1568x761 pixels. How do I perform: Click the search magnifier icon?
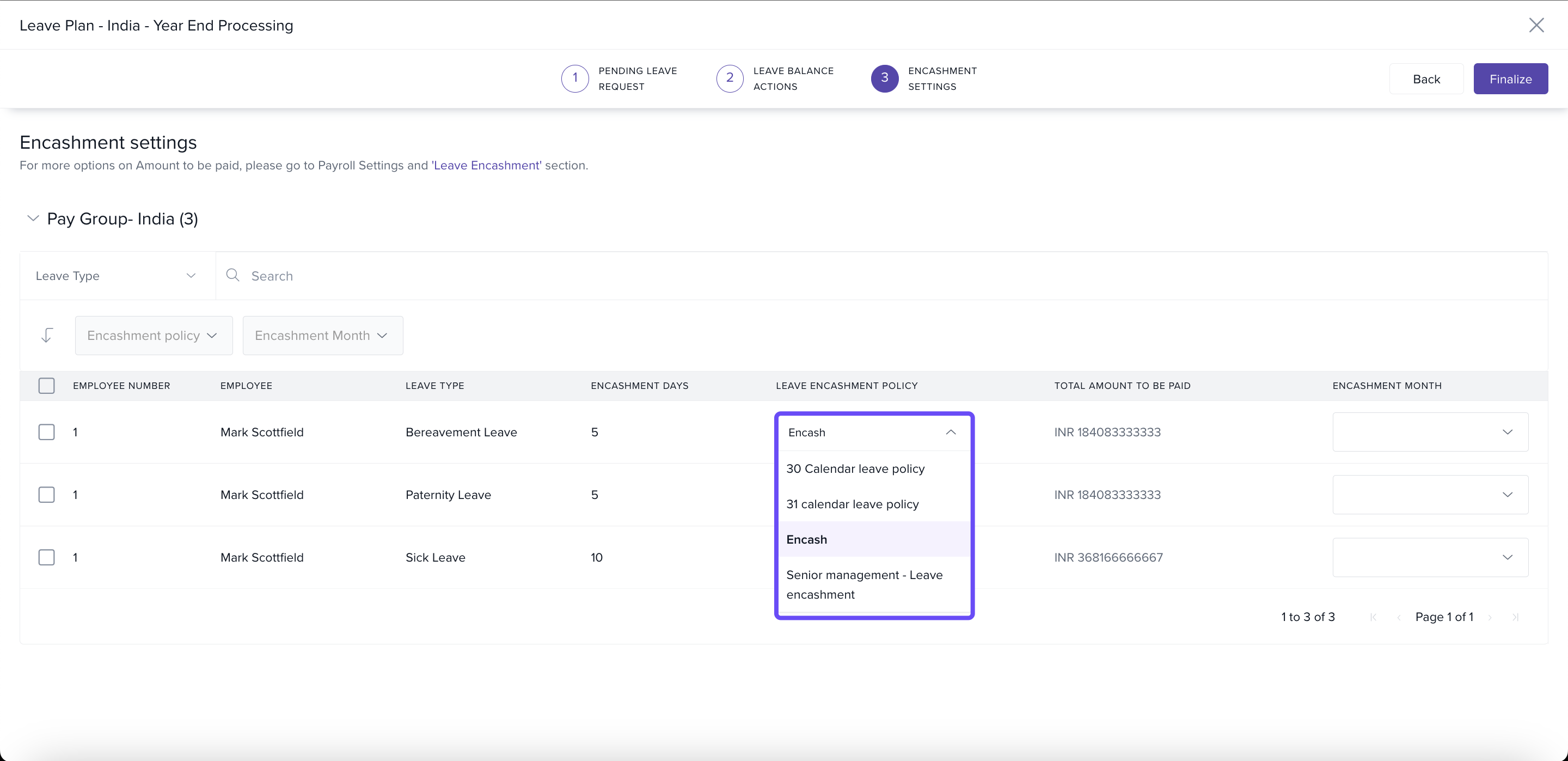(232, 275)
